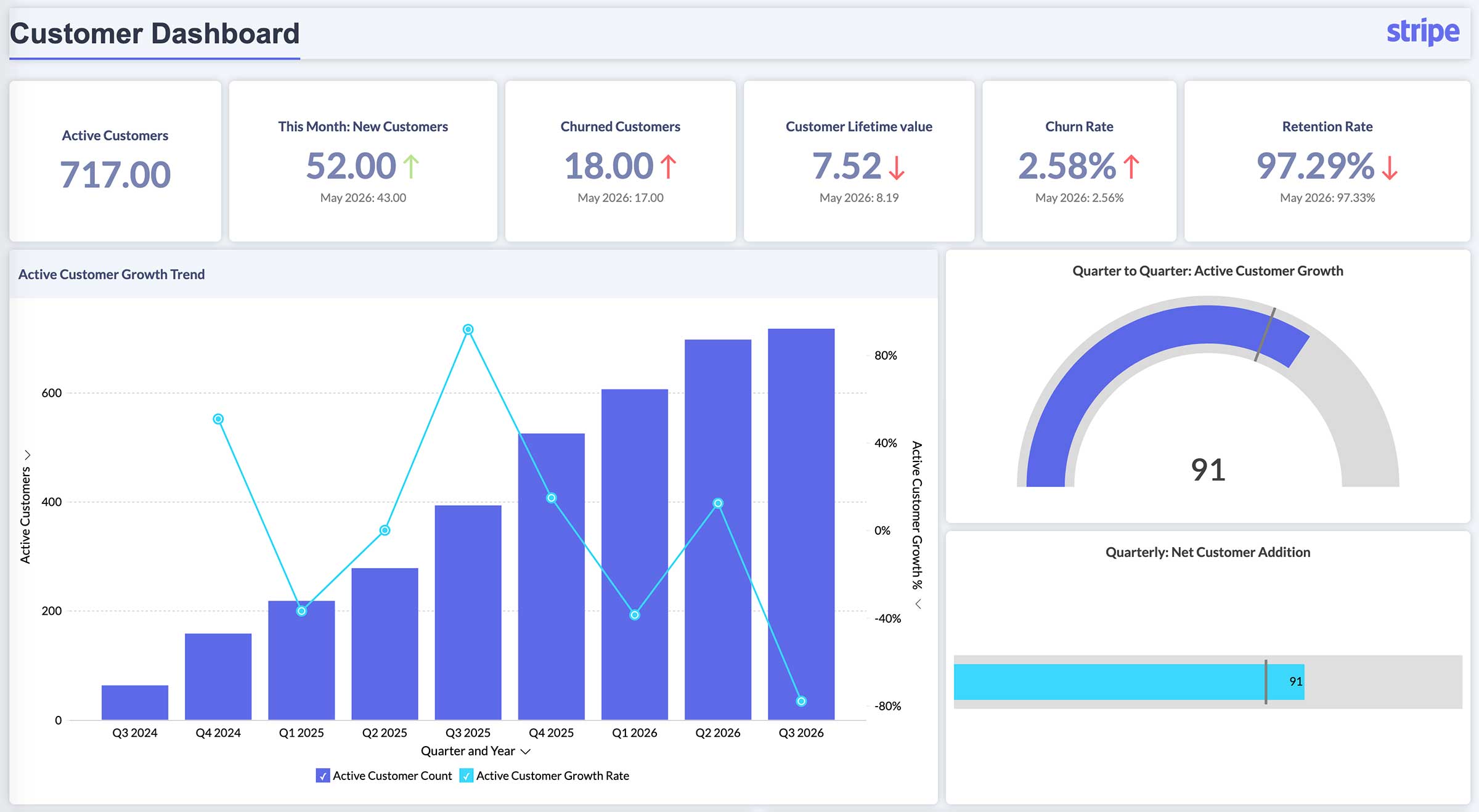The height and width of the screenshot is (812, 1479).
Task: Click the Q1 2026 bar
Action: (635, 554)
